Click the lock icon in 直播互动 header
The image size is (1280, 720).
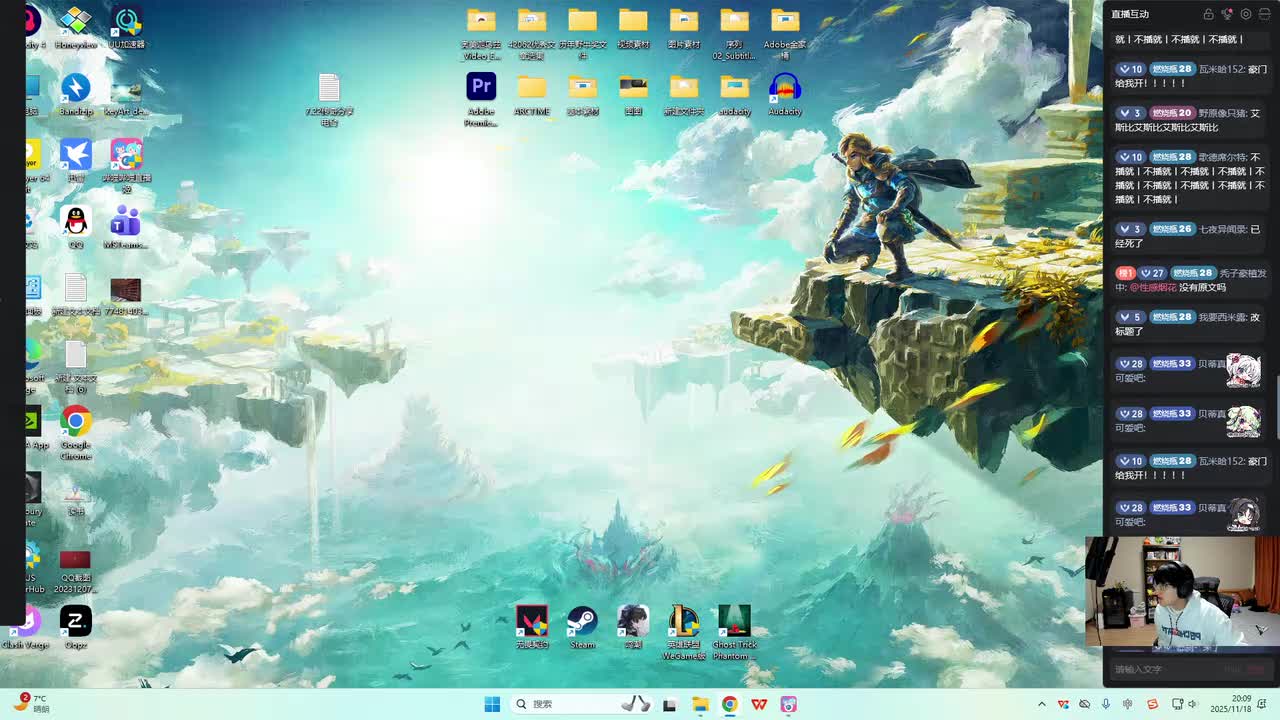coord(1208,14)
